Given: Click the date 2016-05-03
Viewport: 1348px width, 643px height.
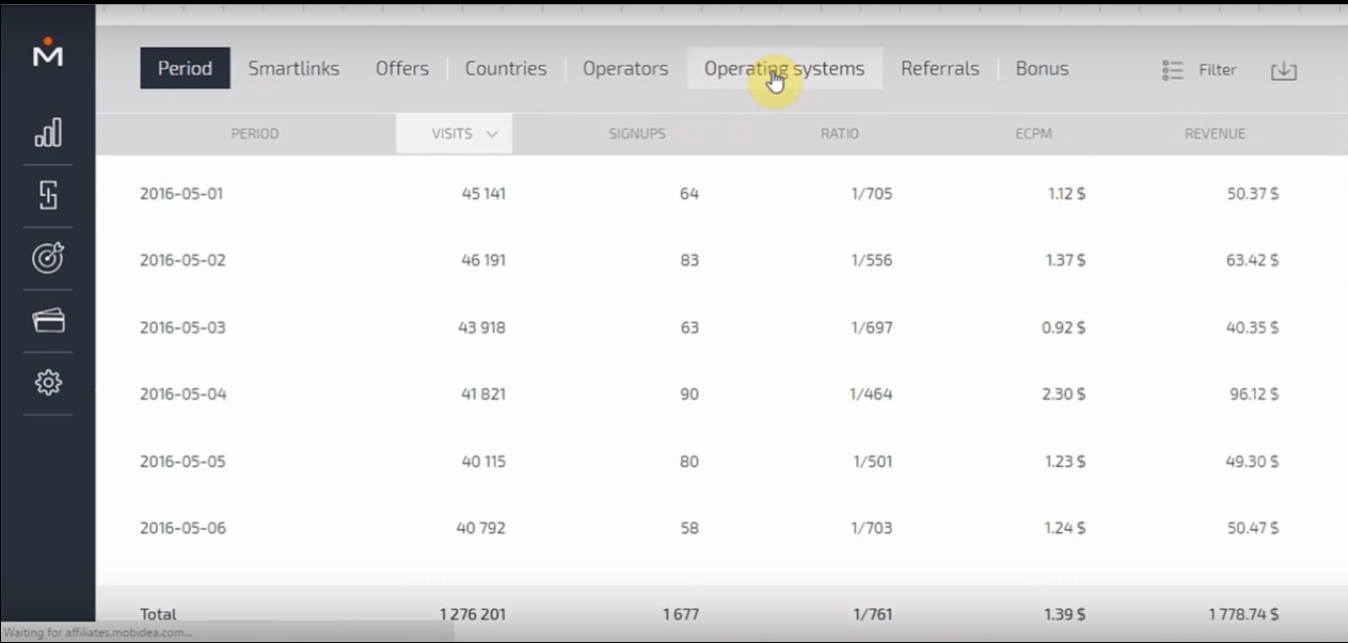Looking at the screenshot, I should (183, 327).
